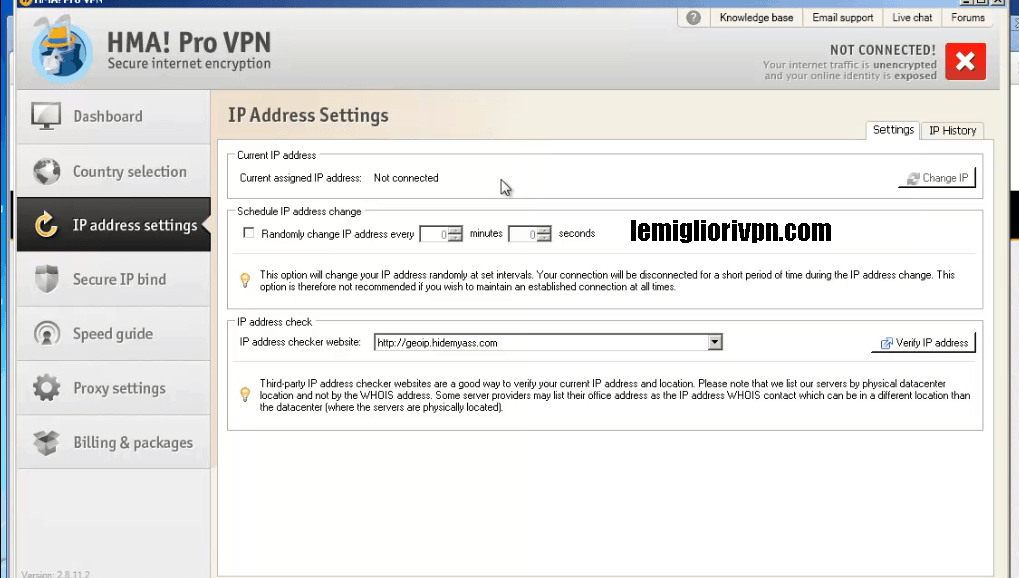Switch to the IP History tab
Screen dimensions: 1019x578
[952, 131]
